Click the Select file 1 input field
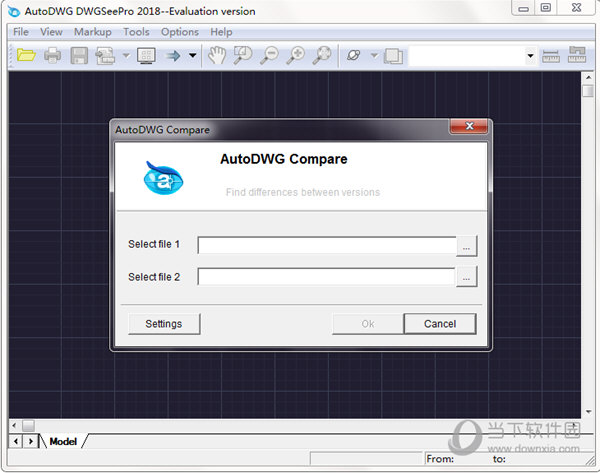 327,245
